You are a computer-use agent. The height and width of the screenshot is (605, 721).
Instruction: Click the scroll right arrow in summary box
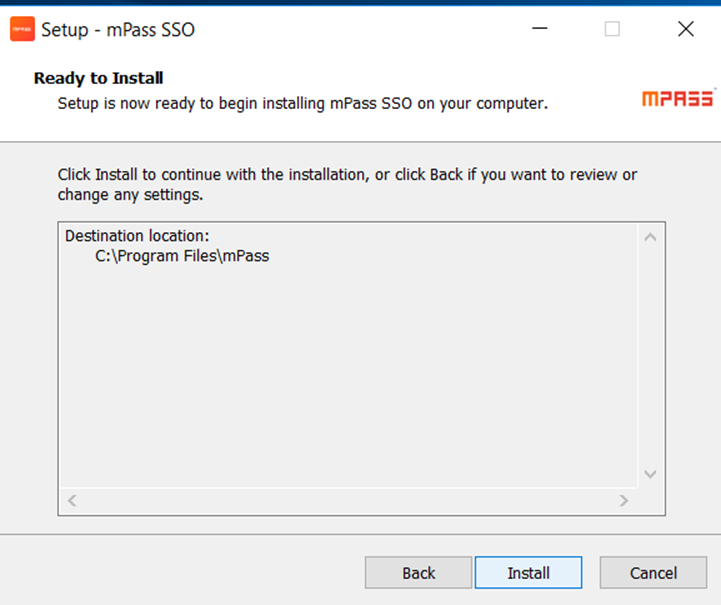(624, 500)
